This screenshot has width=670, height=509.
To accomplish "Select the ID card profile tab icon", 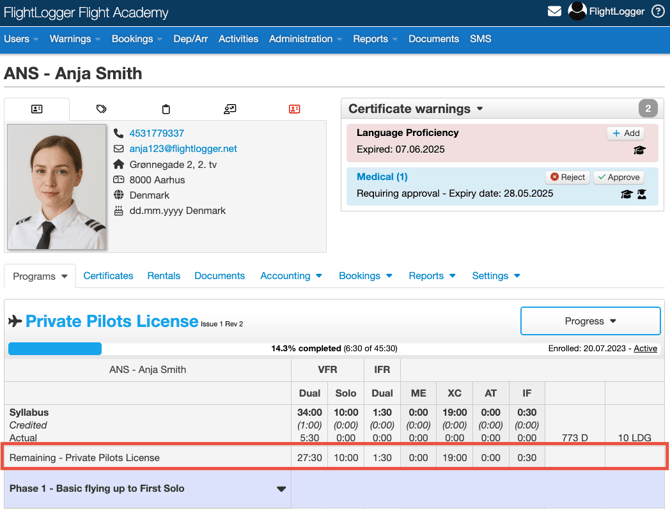I will click(37, 109).
